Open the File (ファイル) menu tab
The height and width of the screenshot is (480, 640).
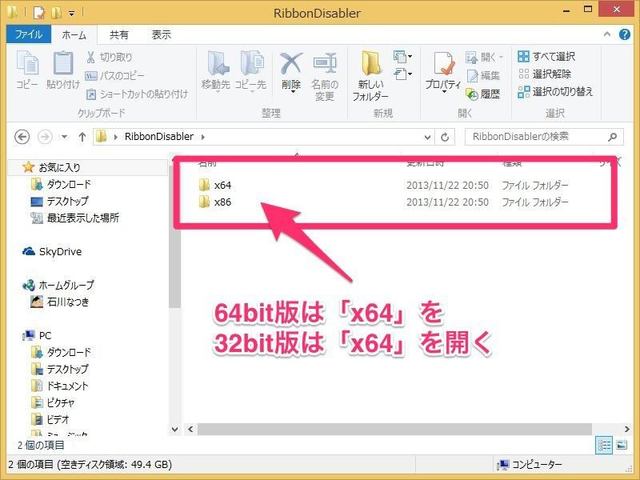(x=26, y=33)
